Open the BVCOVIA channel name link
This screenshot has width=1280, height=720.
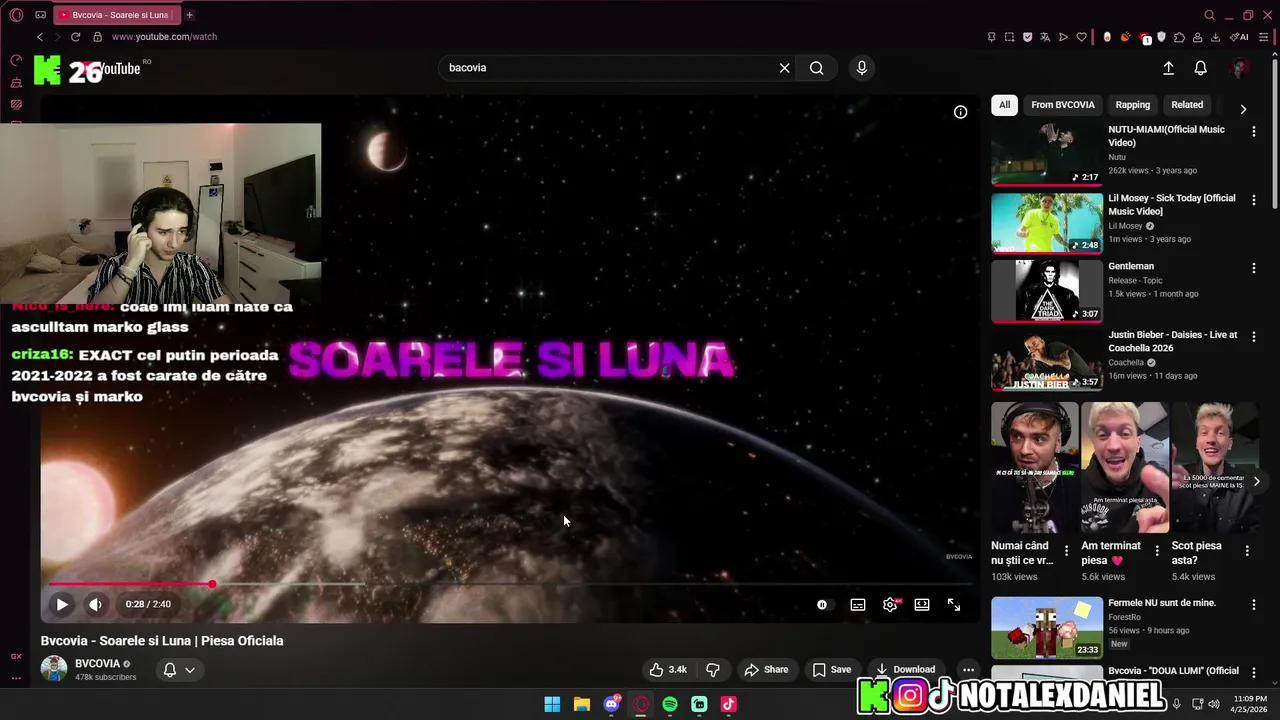click(97, 663)
